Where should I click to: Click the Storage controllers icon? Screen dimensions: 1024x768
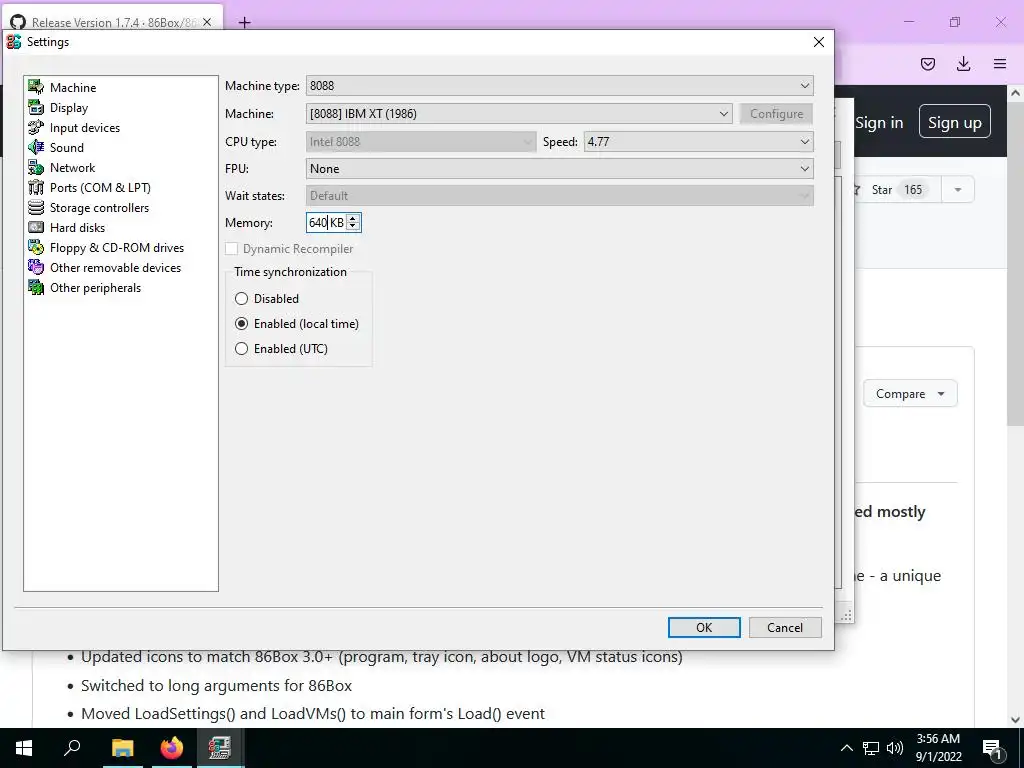[36, 207]
